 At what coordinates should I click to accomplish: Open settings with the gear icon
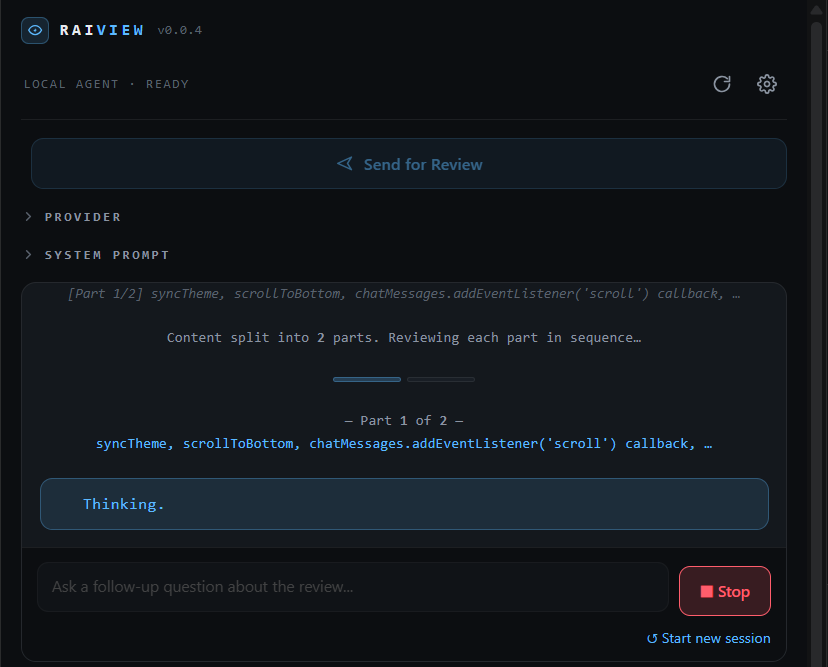(x=767, y=84)
